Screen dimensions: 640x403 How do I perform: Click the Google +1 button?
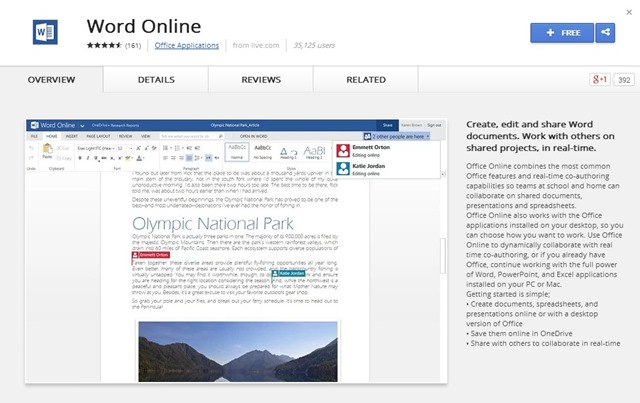click(x=599, y=79)
